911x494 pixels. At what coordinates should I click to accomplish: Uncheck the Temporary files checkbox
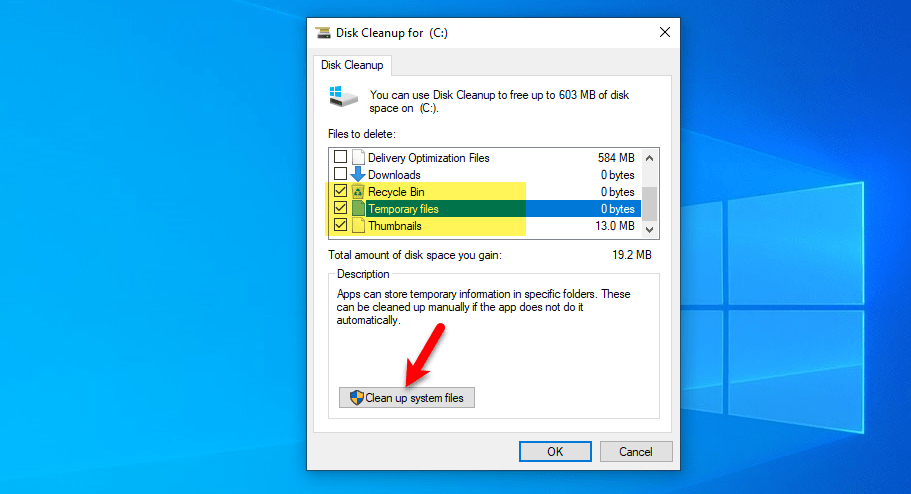pos(340,208)
